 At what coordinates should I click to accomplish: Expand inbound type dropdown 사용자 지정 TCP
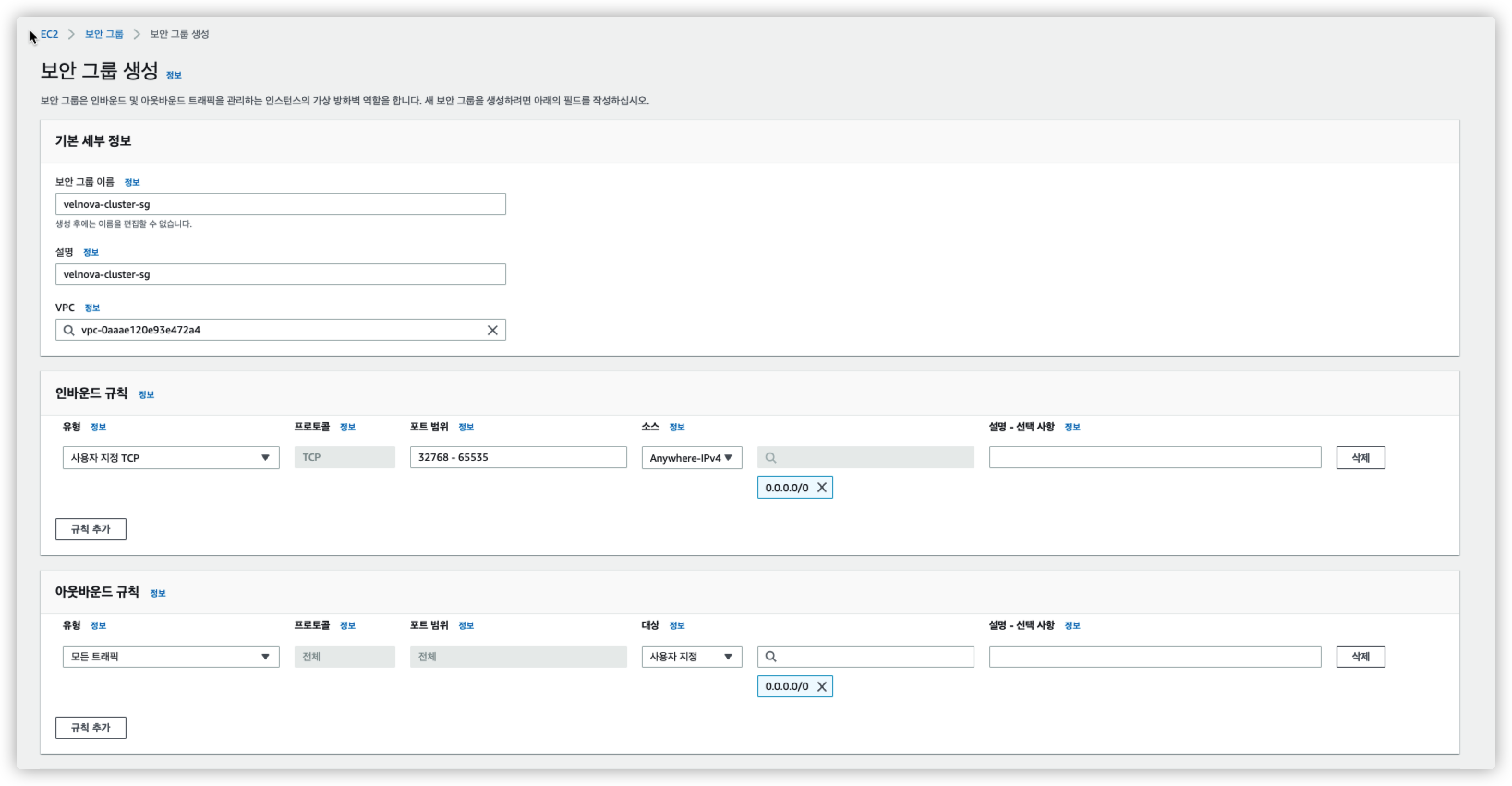(170, 458)
